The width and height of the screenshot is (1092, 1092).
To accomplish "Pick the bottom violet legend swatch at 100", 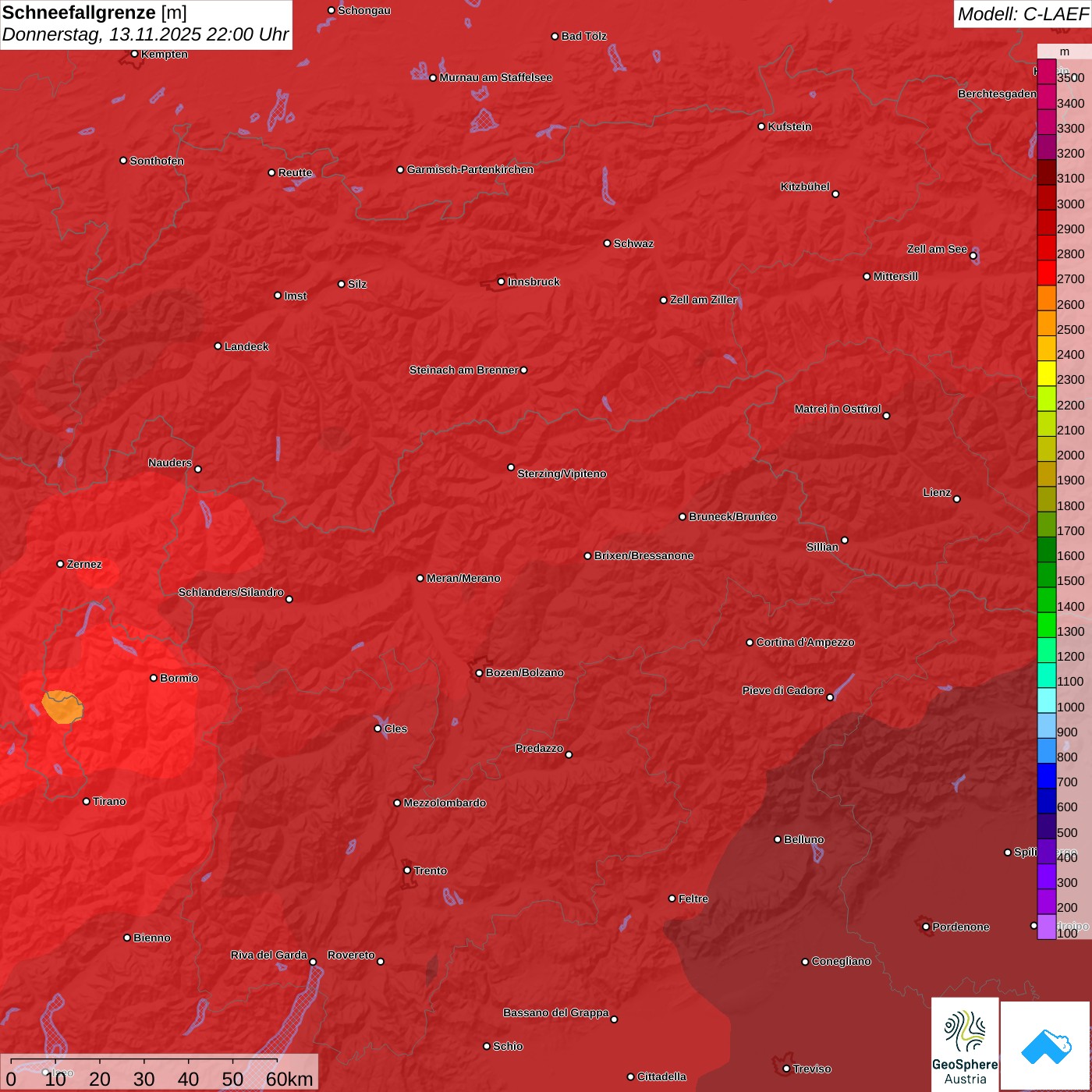I will coord(1047,927).
